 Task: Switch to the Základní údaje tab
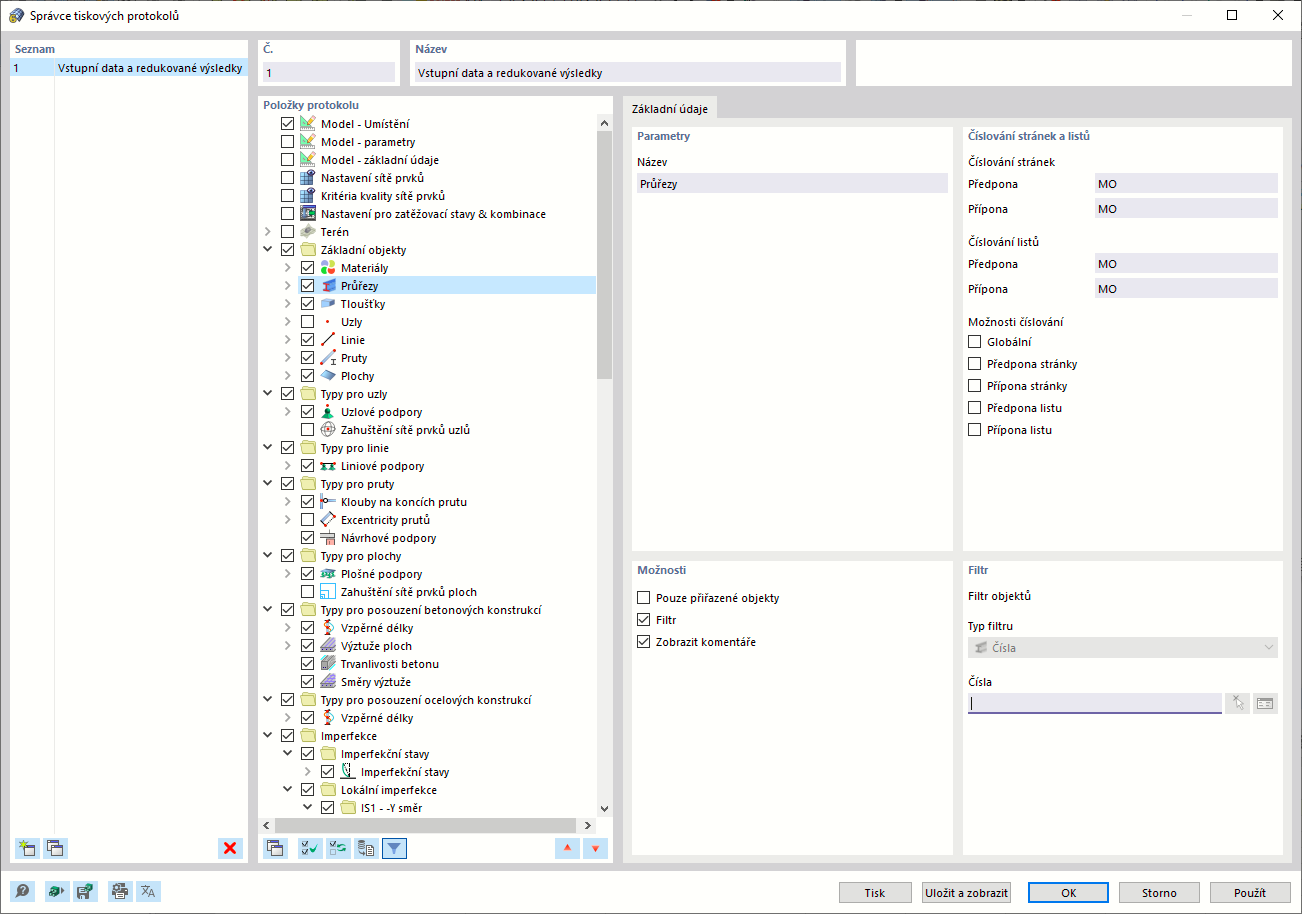click(670, 108)
